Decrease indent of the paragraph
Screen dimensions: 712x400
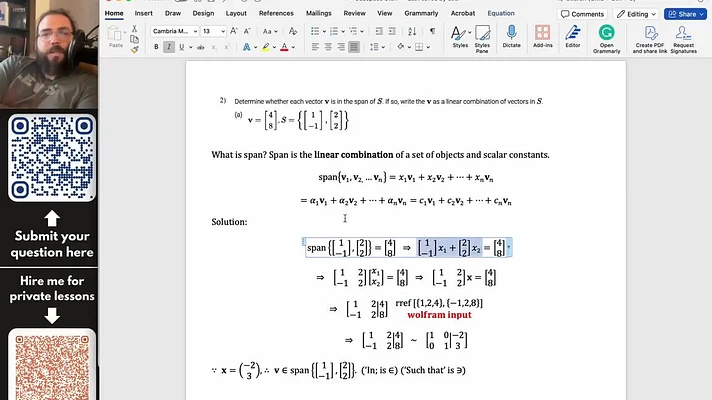[379, 31]
